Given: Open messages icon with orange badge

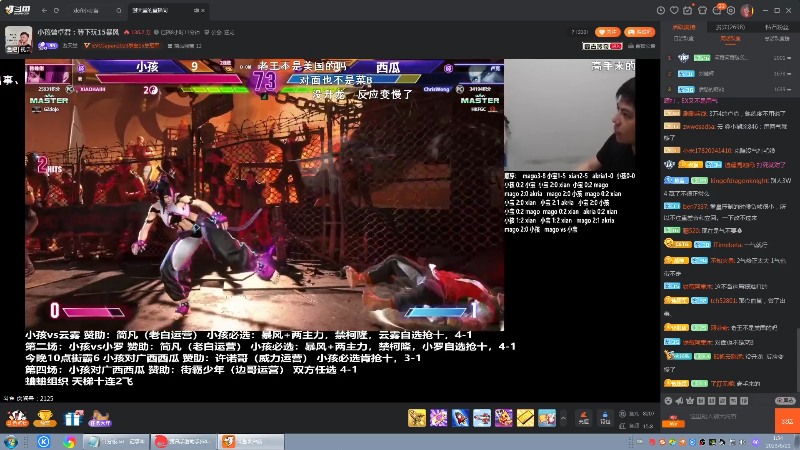Looking at the screenshot, I should coord(718,10).
